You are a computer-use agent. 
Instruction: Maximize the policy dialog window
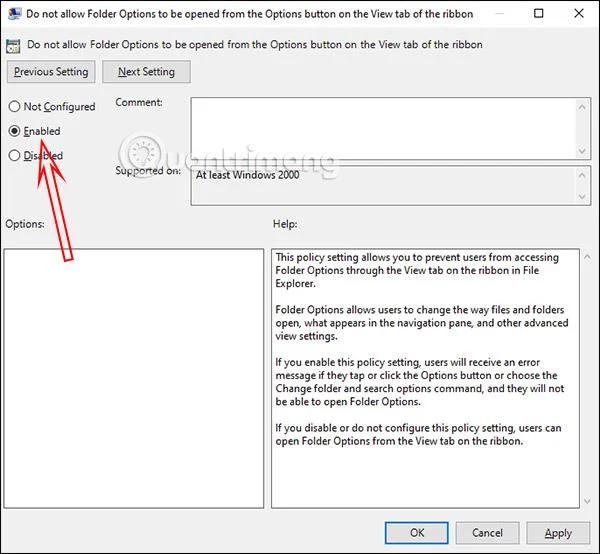click(538, 13)
